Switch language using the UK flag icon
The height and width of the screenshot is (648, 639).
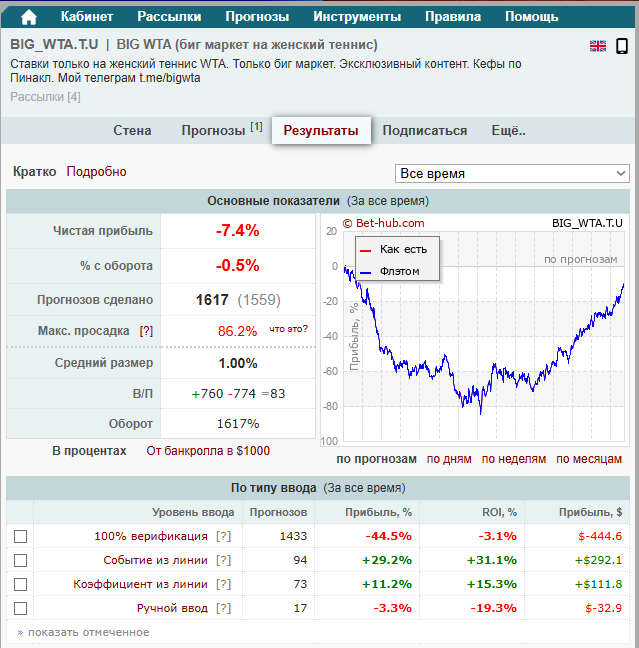pyautogui.click(x=598, y=46)
